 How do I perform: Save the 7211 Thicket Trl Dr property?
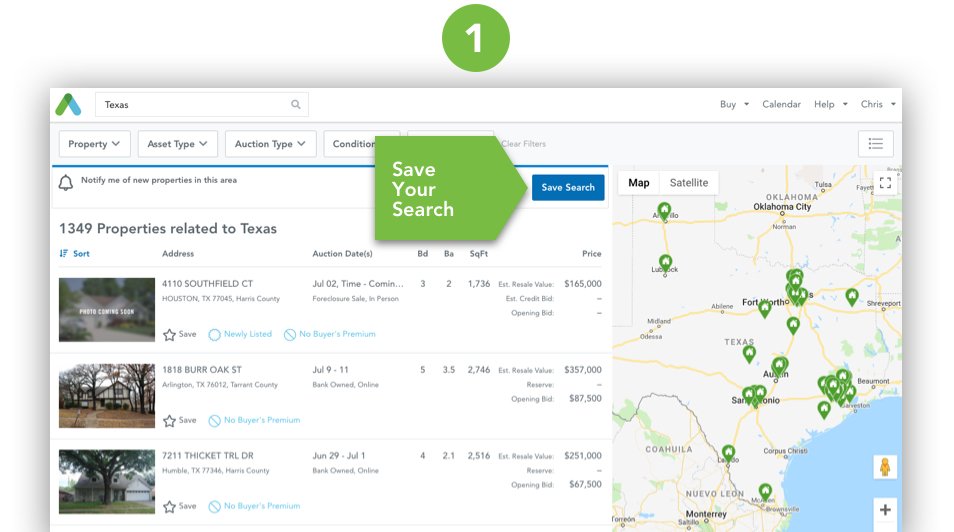[180, 506]
